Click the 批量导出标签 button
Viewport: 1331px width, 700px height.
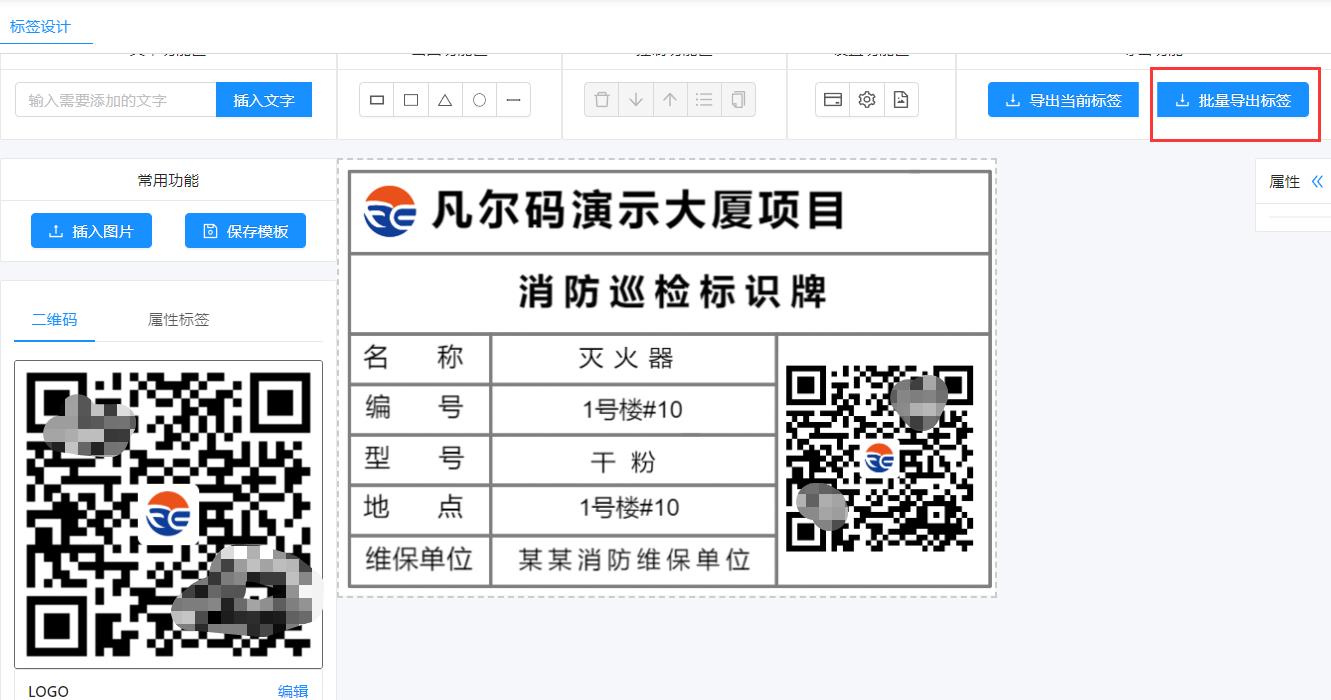(1233, 100)
